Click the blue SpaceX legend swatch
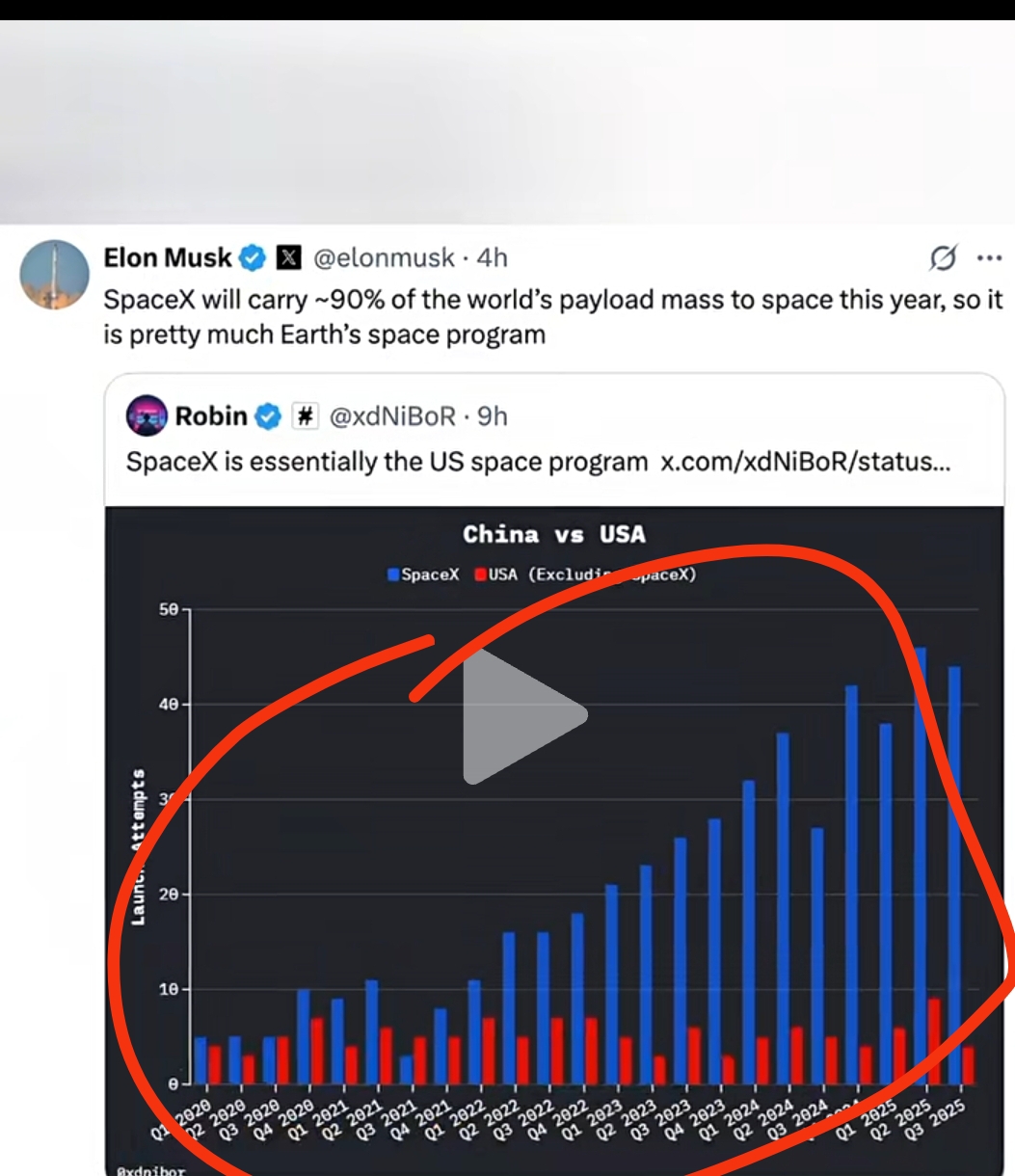This screenshot has width=1015, height=1176. 393,575
